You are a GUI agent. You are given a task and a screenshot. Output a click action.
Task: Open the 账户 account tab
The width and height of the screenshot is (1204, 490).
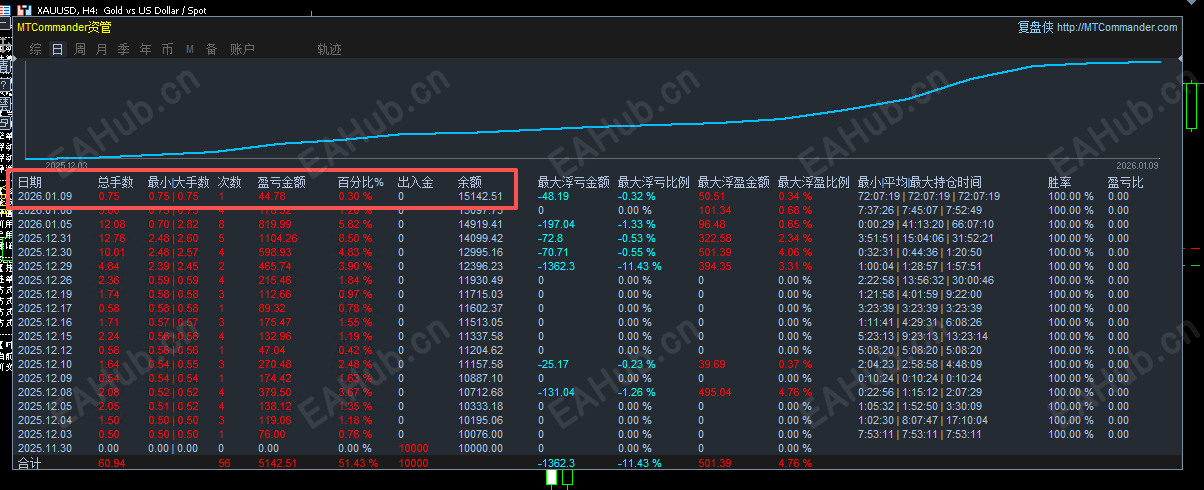click(x=242, y=49)
